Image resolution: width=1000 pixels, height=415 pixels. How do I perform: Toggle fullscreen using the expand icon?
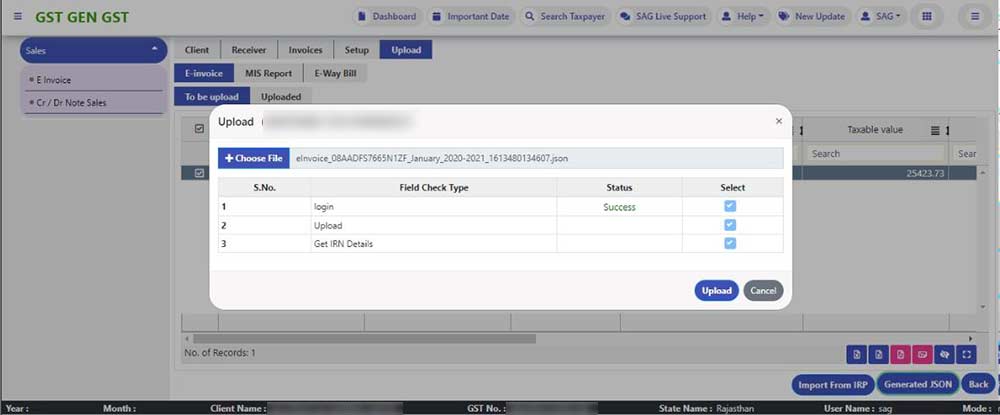coord(966,354)
